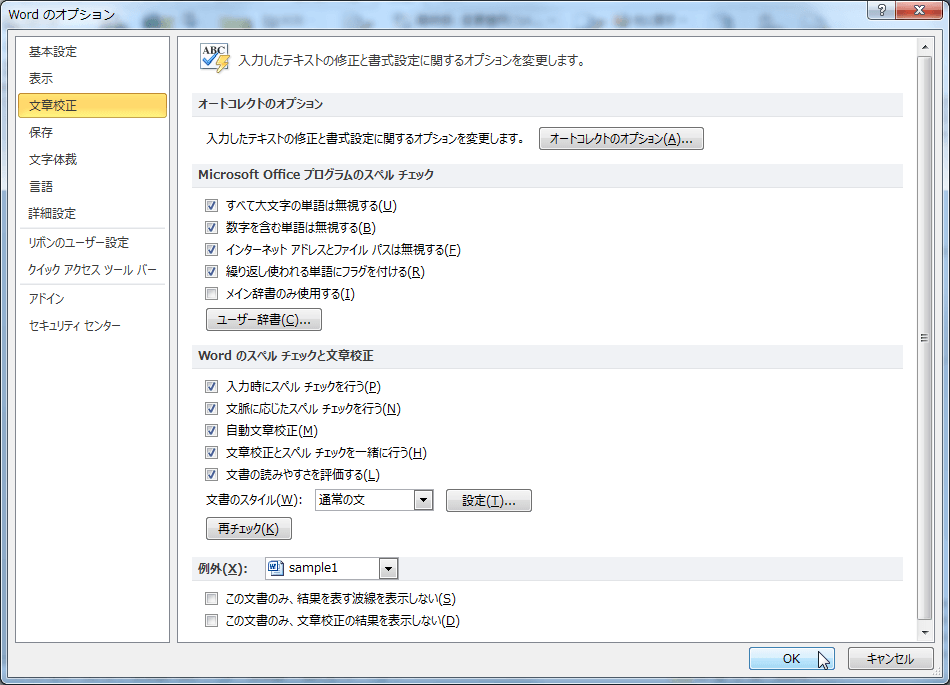
Task: Toggle 文脈に応じたスペル チェックを行う checkbox
Action: pos(211,408)
